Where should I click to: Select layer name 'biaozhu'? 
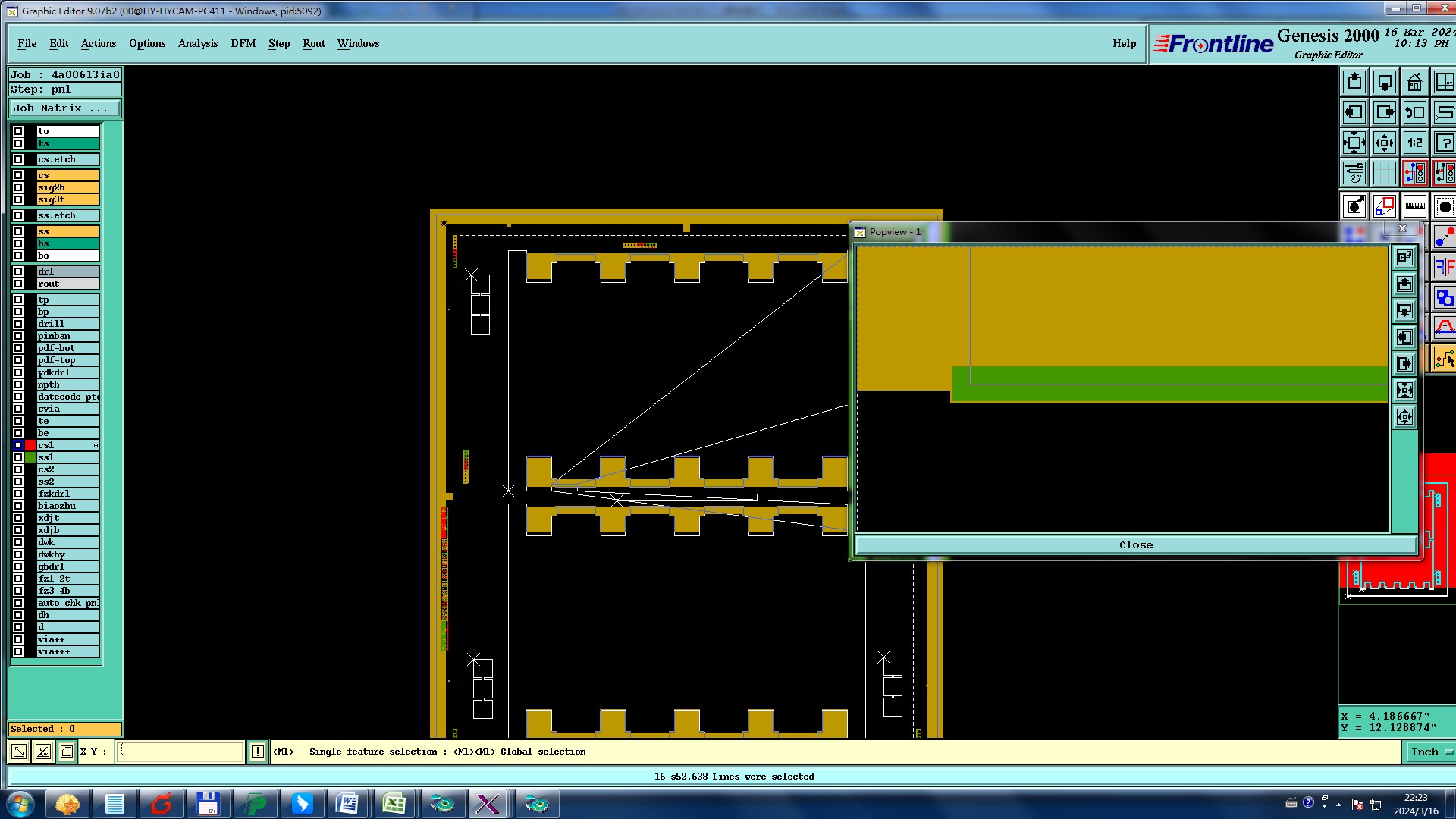68,506
